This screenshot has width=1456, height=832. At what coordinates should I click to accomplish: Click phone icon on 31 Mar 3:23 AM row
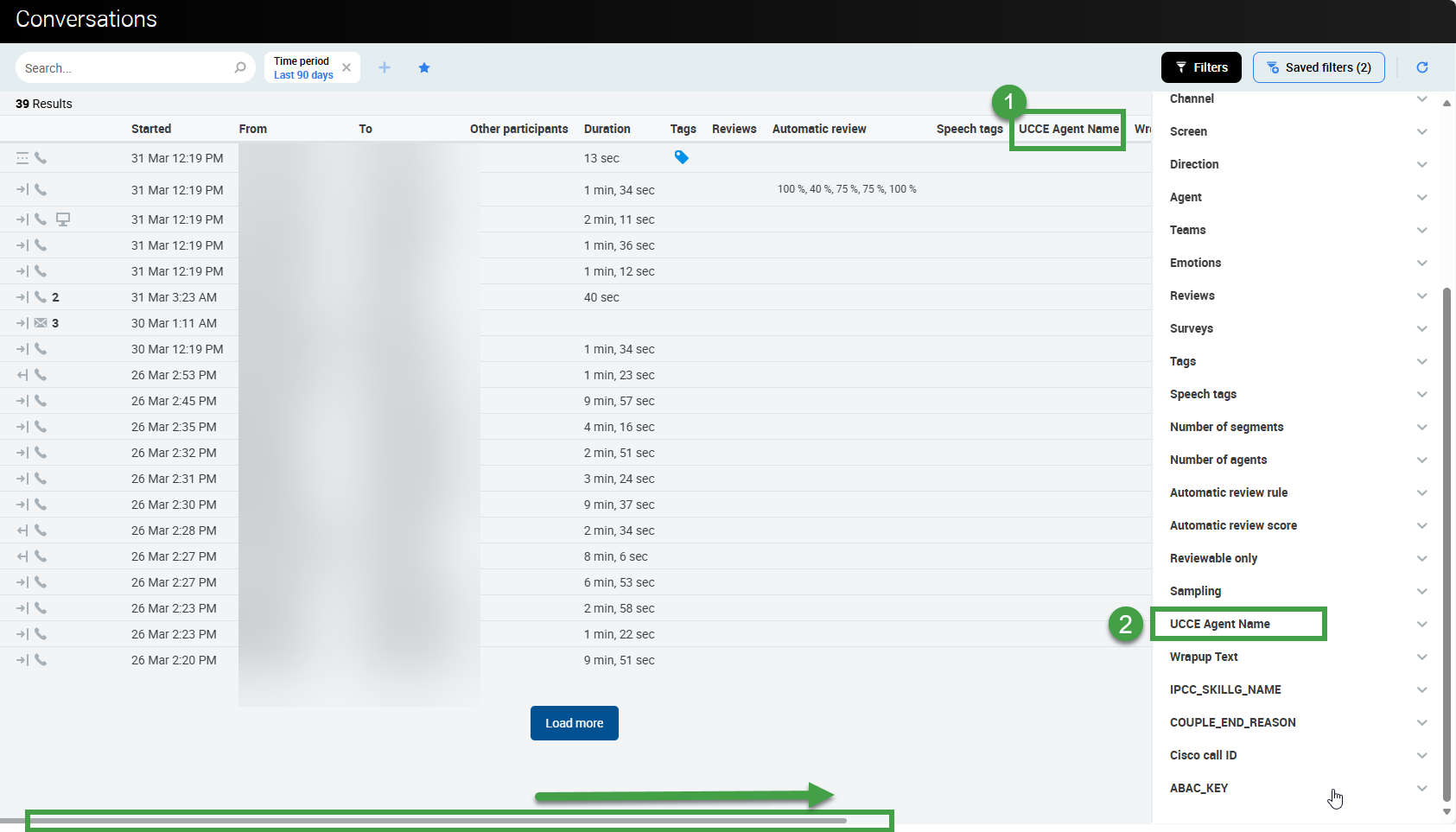[x=41, y=297]
